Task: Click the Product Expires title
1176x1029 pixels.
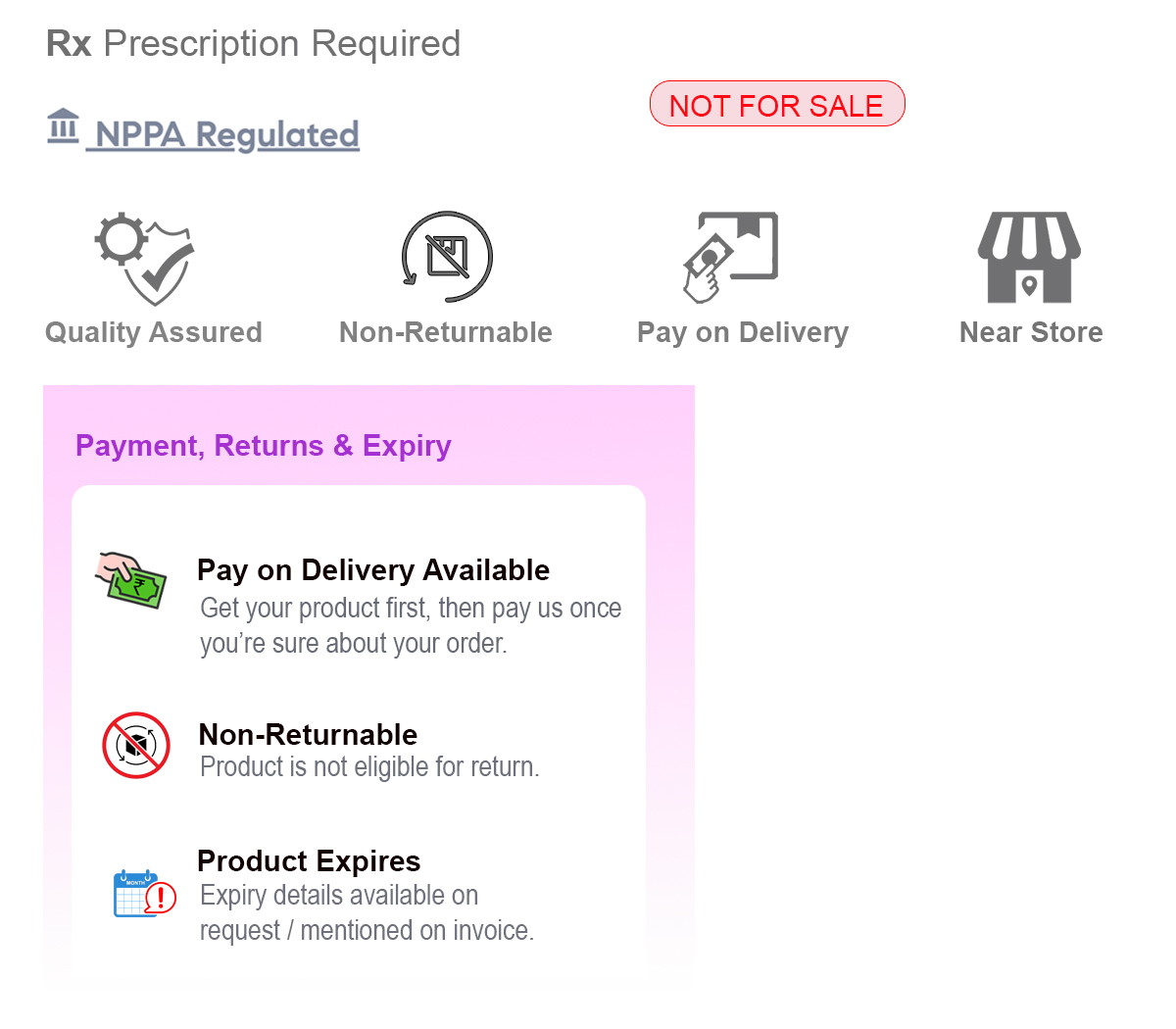Action: tap(309, 860)
